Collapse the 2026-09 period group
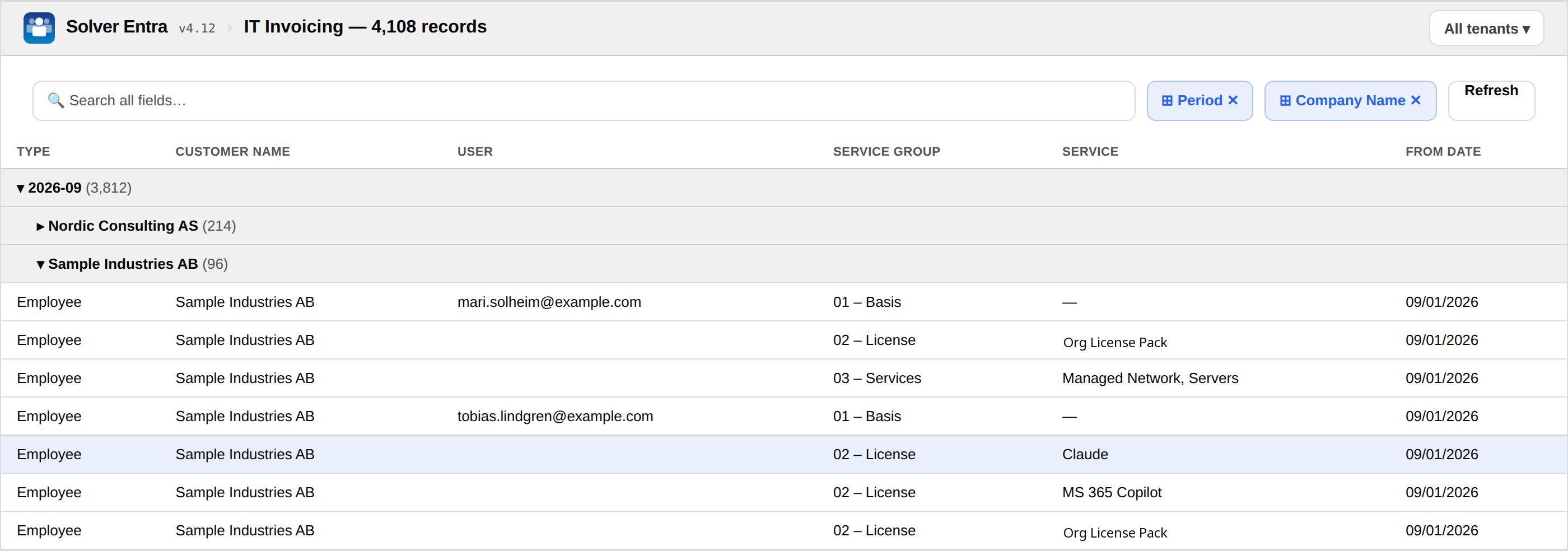 click(x=21, y=188)
